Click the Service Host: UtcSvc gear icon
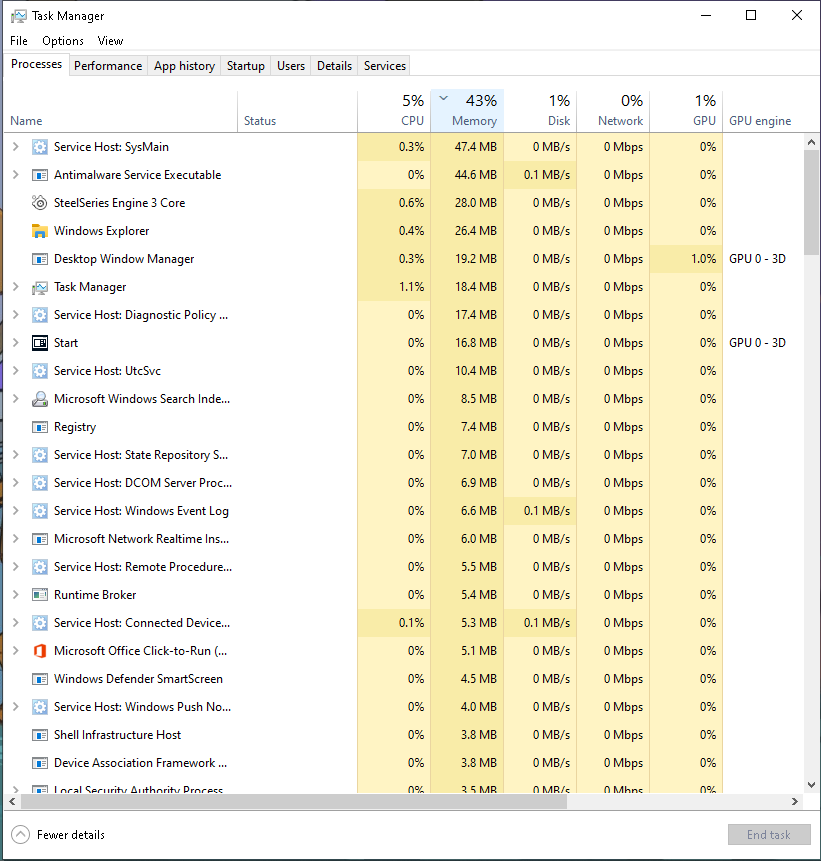Image resolution: width=821 pixels, height=861 pixels. click(x=40, y=371)
